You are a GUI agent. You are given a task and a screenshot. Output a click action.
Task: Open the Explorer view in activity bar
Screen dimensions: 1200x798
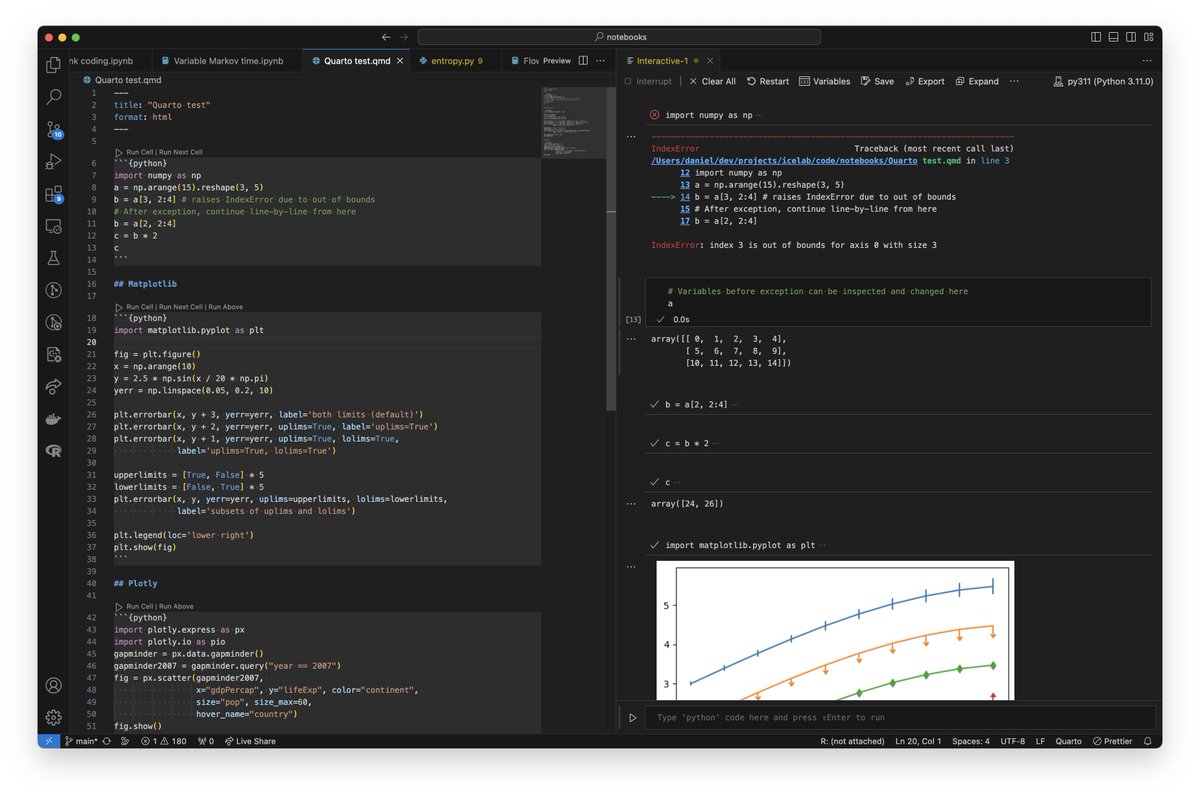click(x=54, y=65)
